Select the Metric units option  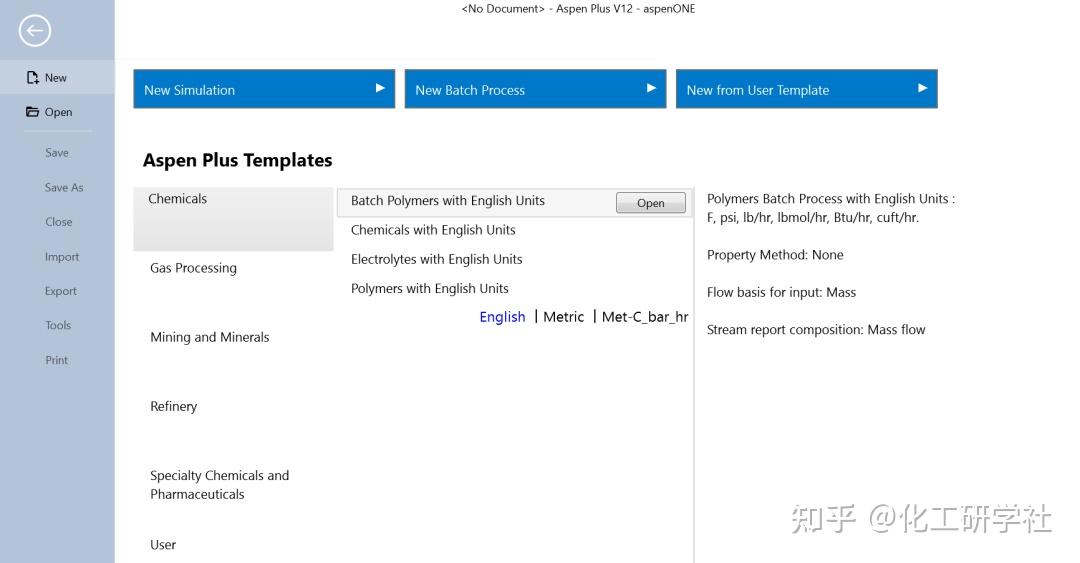click(x=563, y=317)
